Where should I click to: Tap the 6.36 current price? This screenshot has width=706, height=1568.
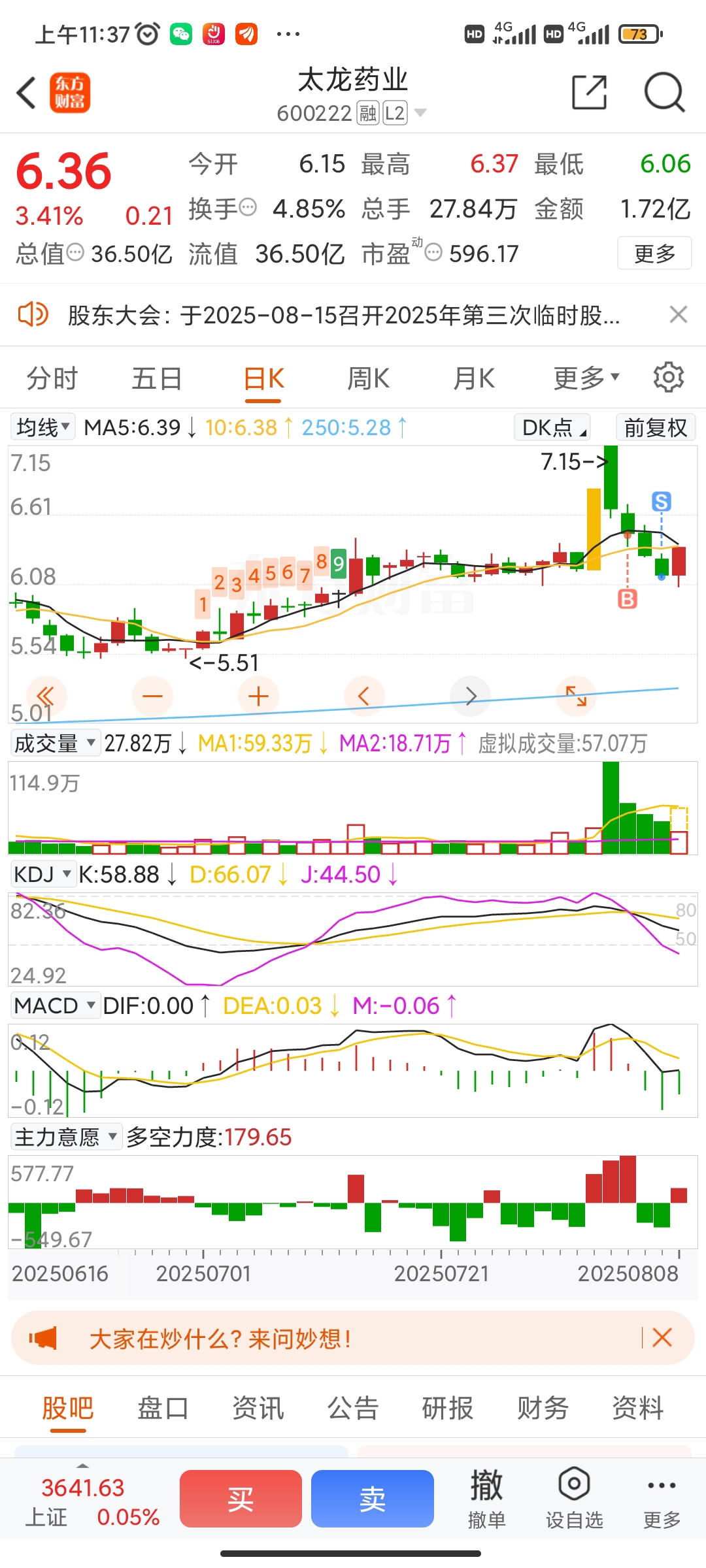click(x=64, y=172)
